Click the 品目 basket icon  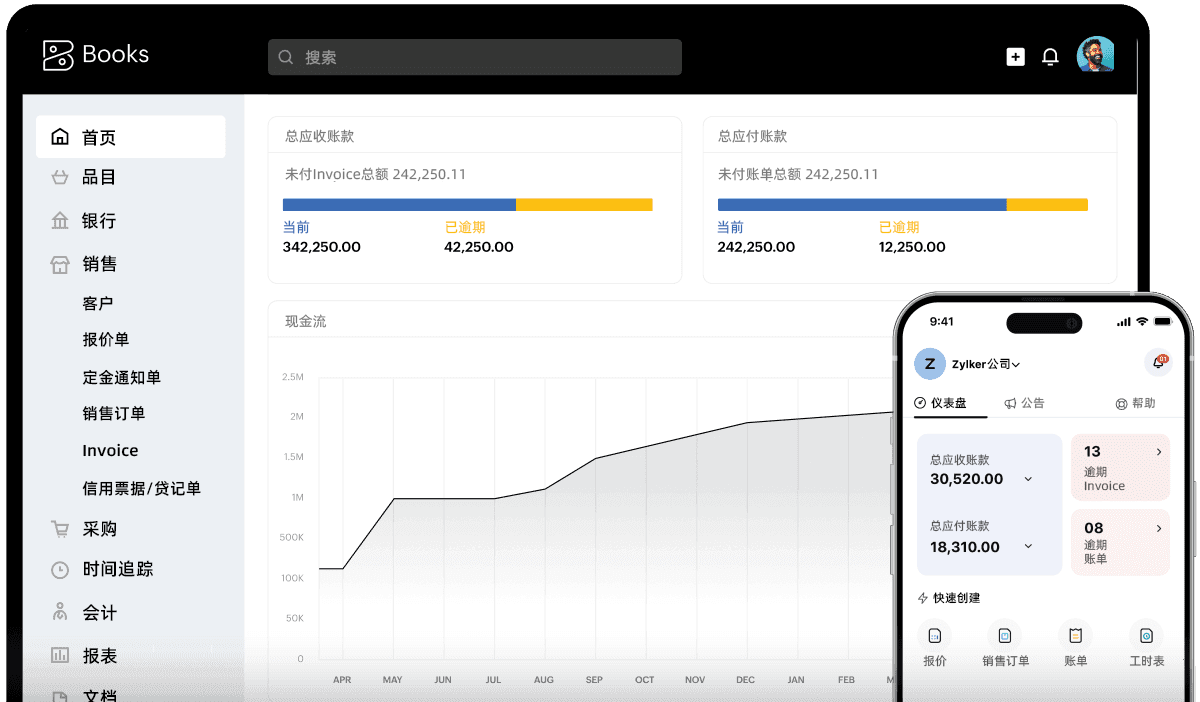pos(60,177)
